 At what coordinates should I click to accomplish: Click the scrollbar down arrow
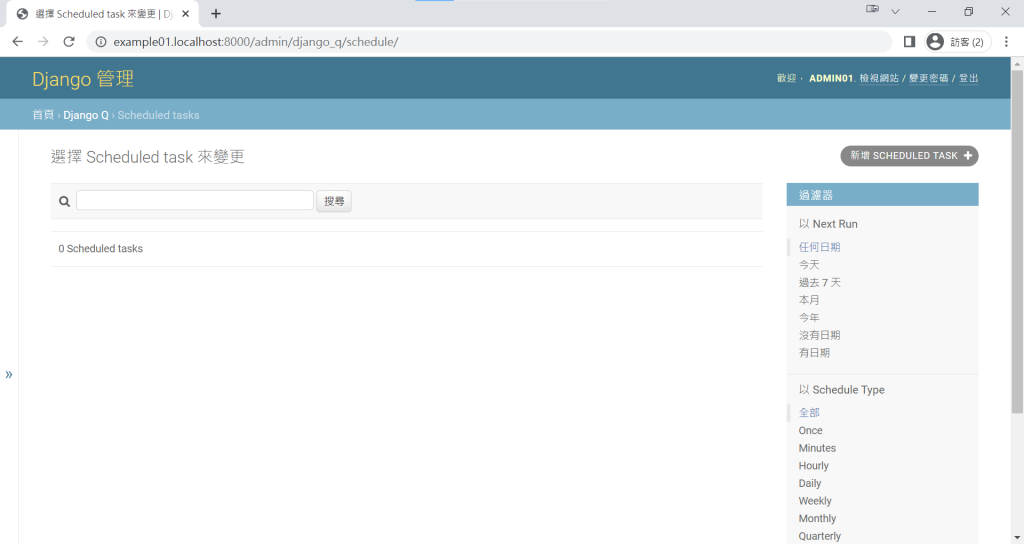[1017, 537]
